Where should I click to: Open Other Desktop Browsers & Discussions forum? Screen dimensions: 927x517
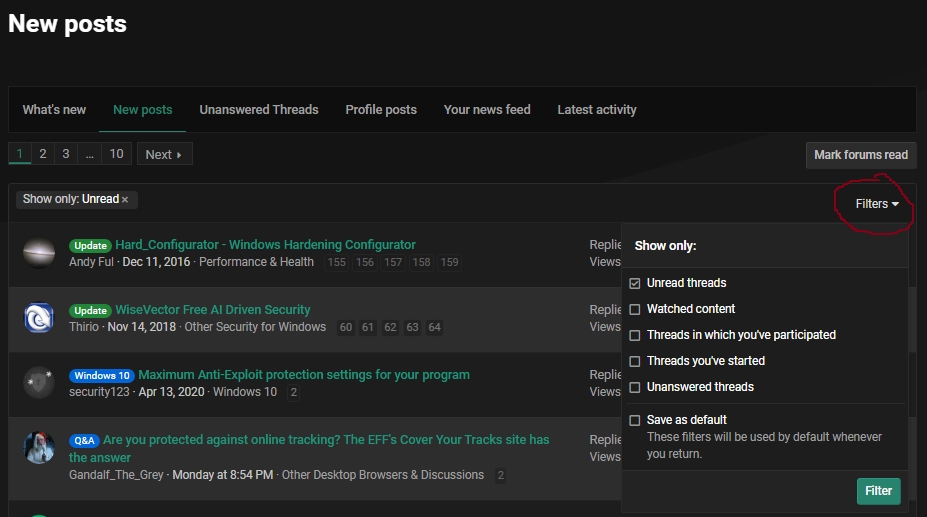[383, 475]
